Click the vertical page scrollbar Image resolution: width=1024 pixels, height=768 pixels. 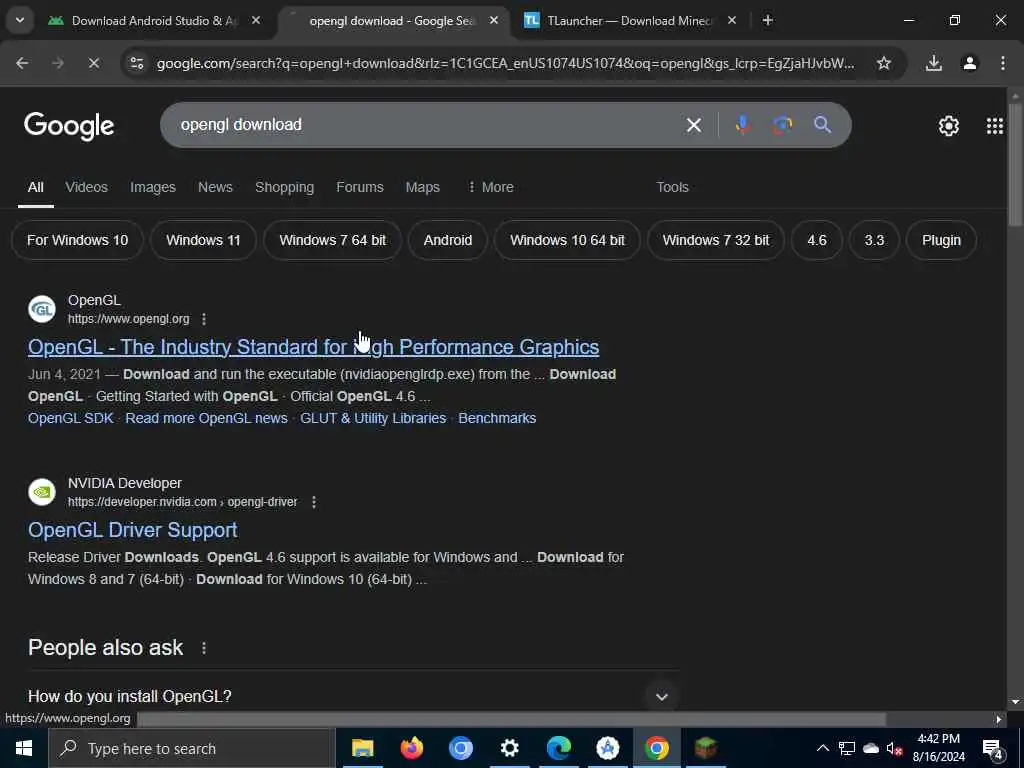[x=1015, y=163]
